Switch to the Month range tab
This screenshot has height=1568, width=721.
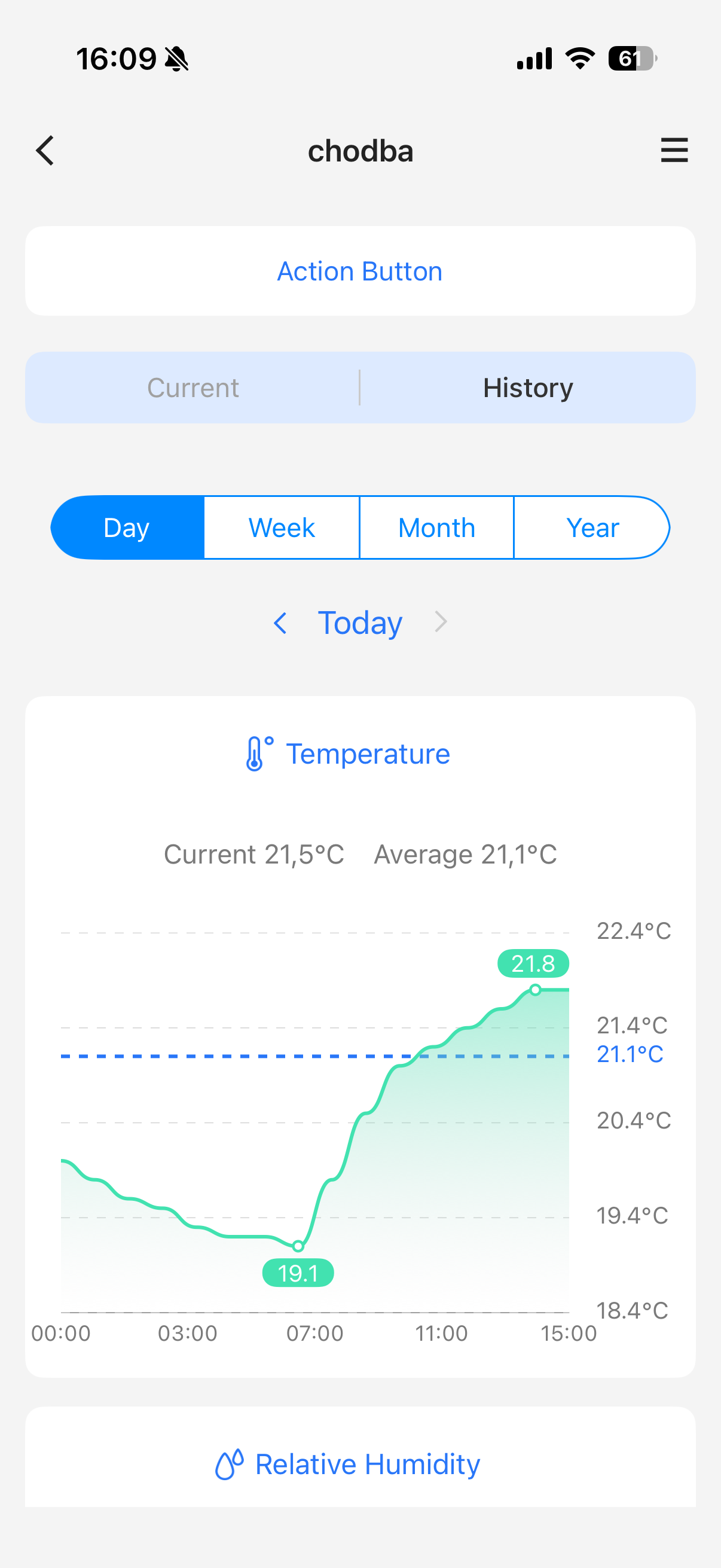[x=436, y=527]
